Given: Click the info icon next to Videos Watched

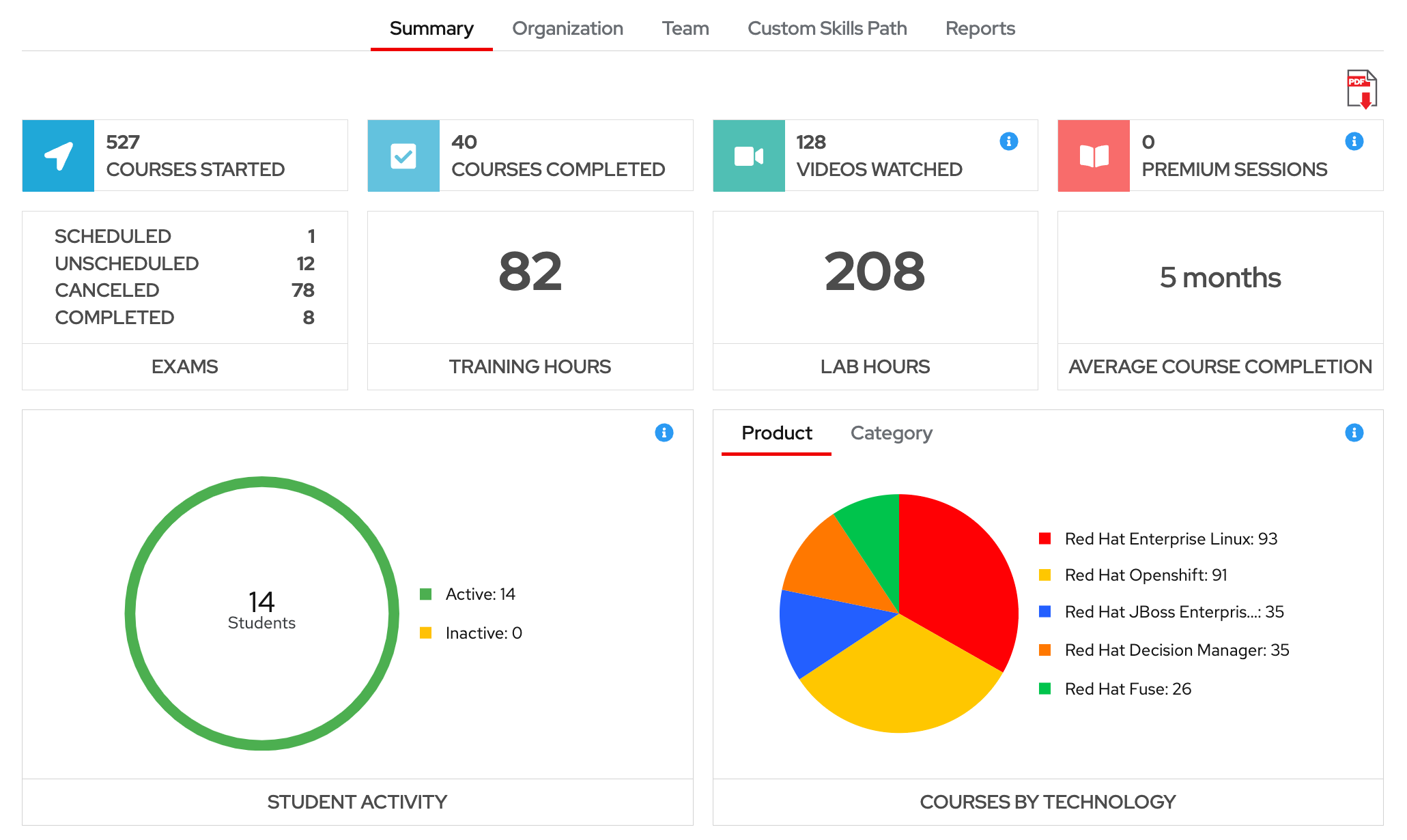Looking at the screenshot, I should tap(1009, 141).
